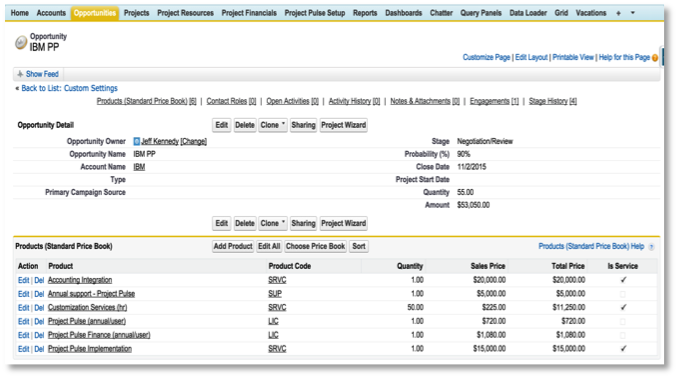Toggle Is Service checkbox for Annual support row
Image resolution: width=678 pixels, height=378 pixels.
[x=623, y=294]
